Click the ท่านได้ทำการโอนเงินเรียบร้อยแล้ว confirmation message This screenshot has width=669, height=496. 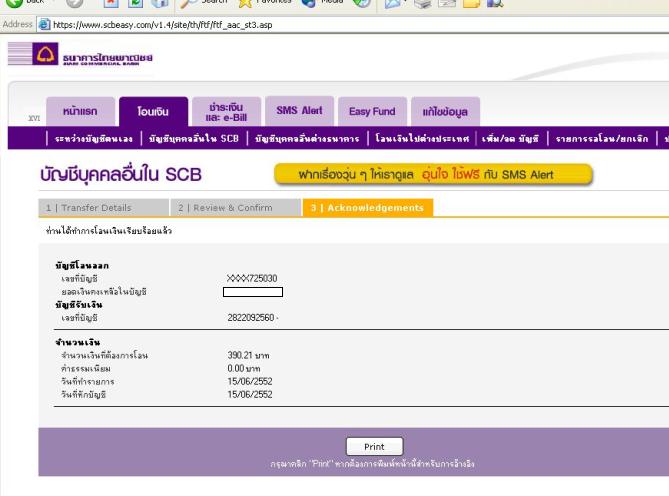(x=109, y=231)
